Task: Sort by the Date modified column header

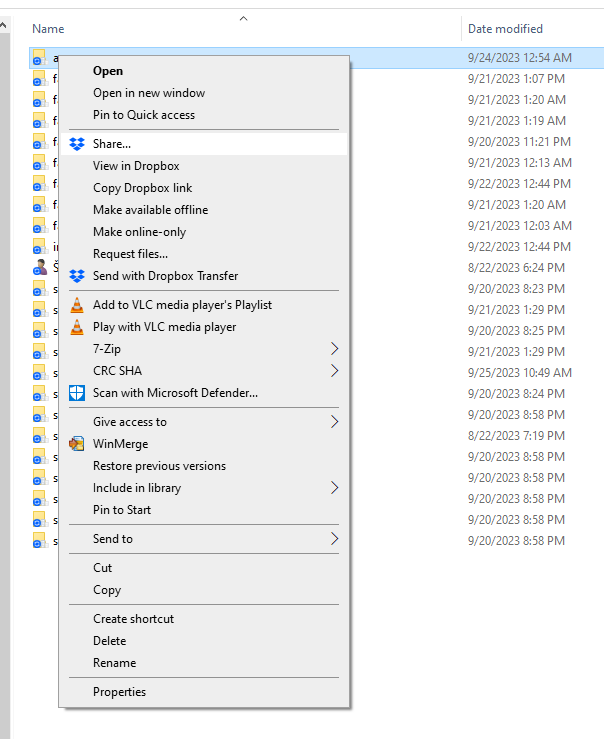Action: click(x=505, y=29)
